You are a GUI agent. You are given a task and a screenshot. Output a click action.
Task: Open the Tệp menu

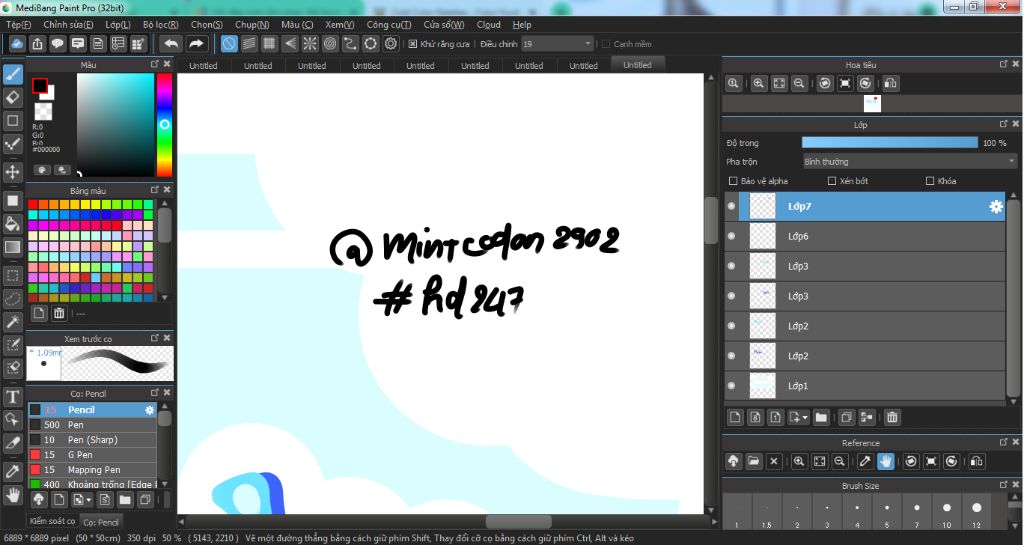tap(18, 24)
